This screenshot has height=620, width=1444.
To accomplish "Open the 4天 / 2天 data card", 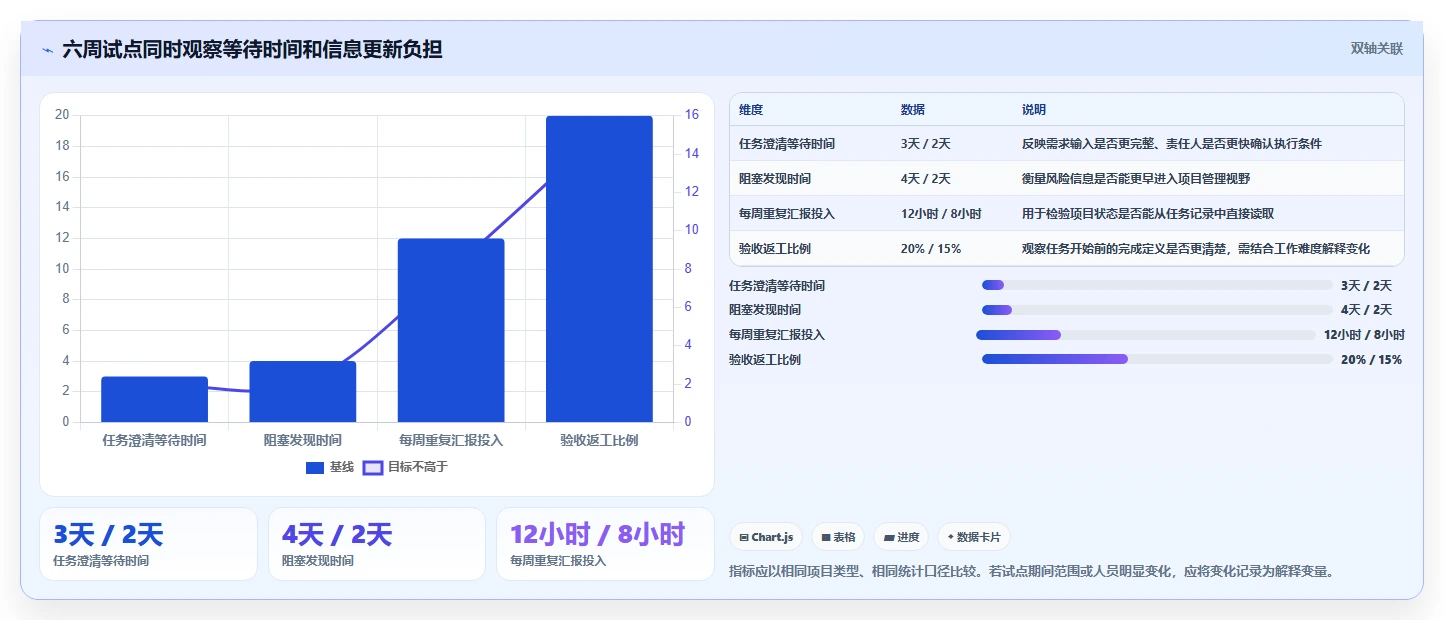I will (x=377, y=544).
